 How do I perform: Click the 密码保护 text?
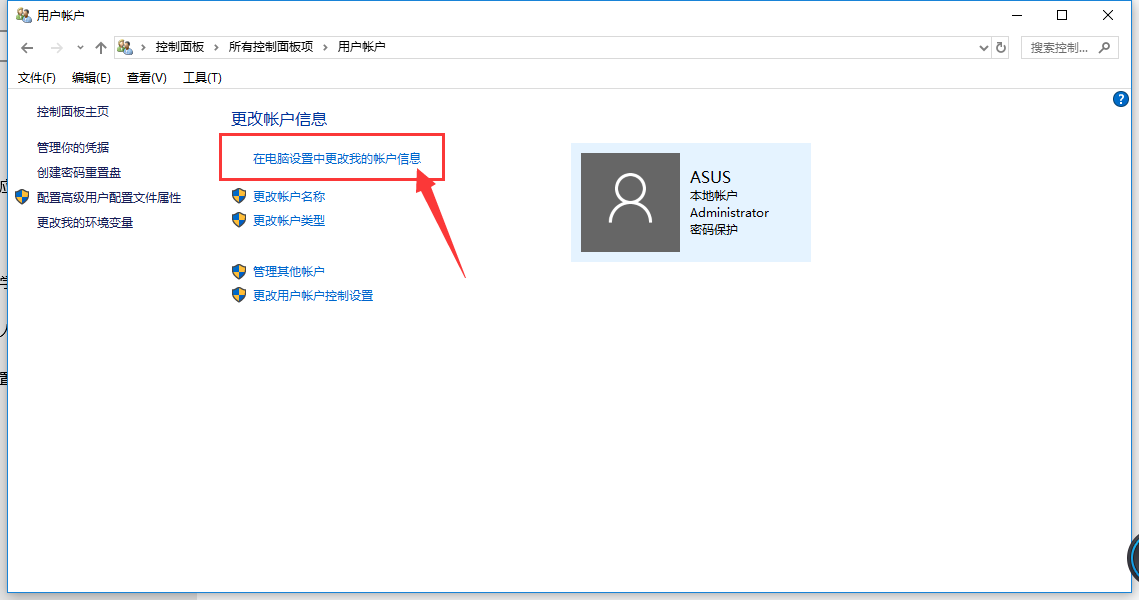point(714,230)
